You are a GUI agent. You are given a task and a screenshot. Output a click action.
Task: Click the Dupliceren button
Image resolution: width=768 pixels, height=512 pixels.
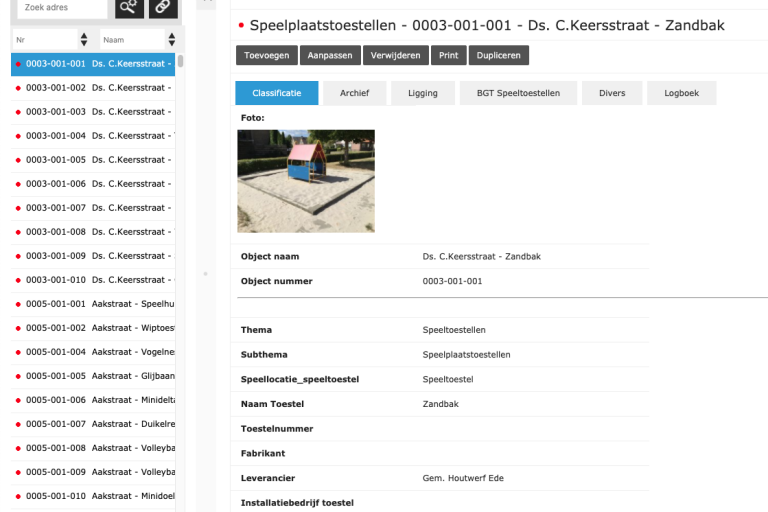498,55
